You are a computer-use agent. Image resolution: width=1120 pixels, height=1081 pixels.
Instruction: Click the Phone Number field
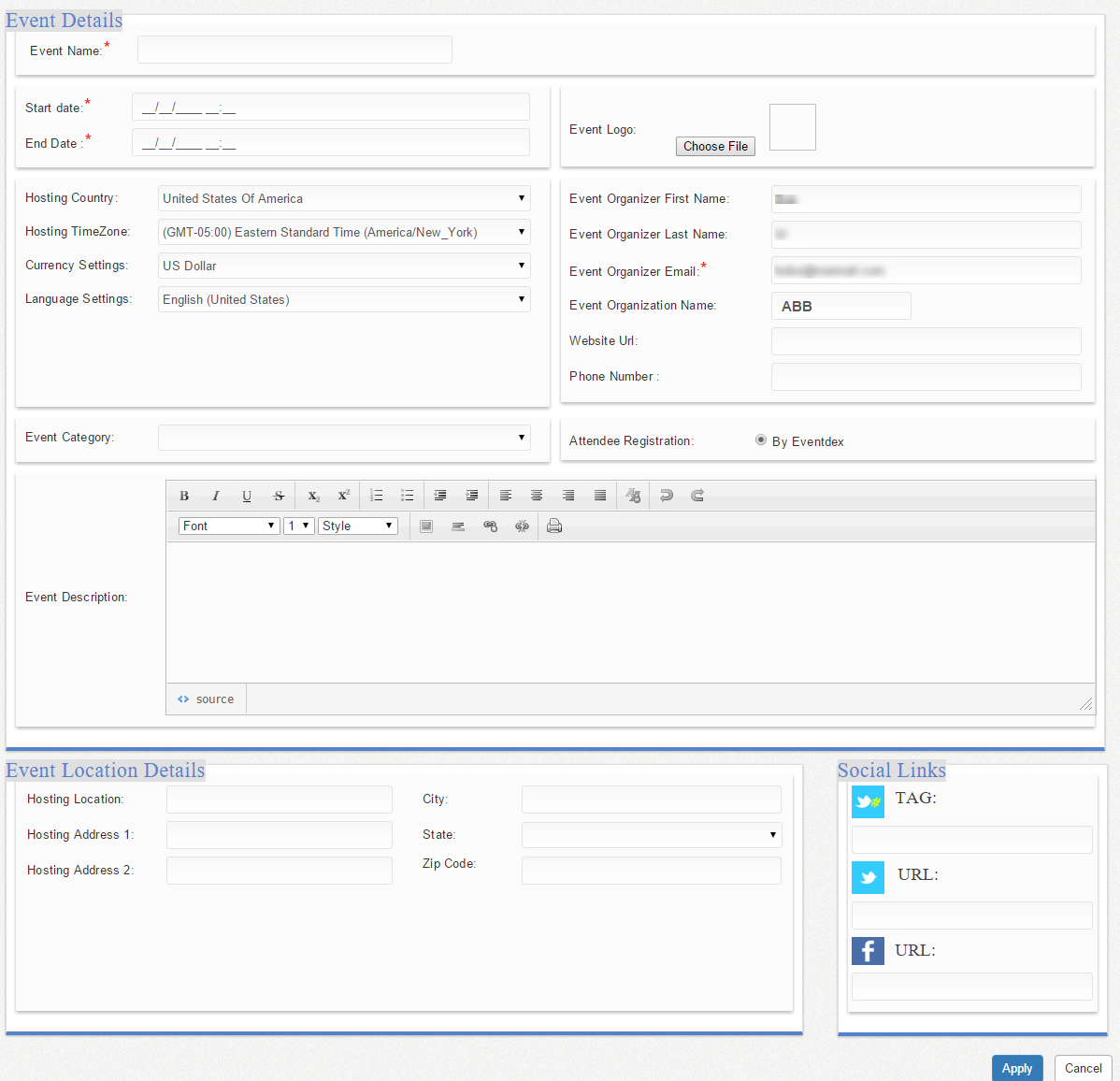click(926, 377)
